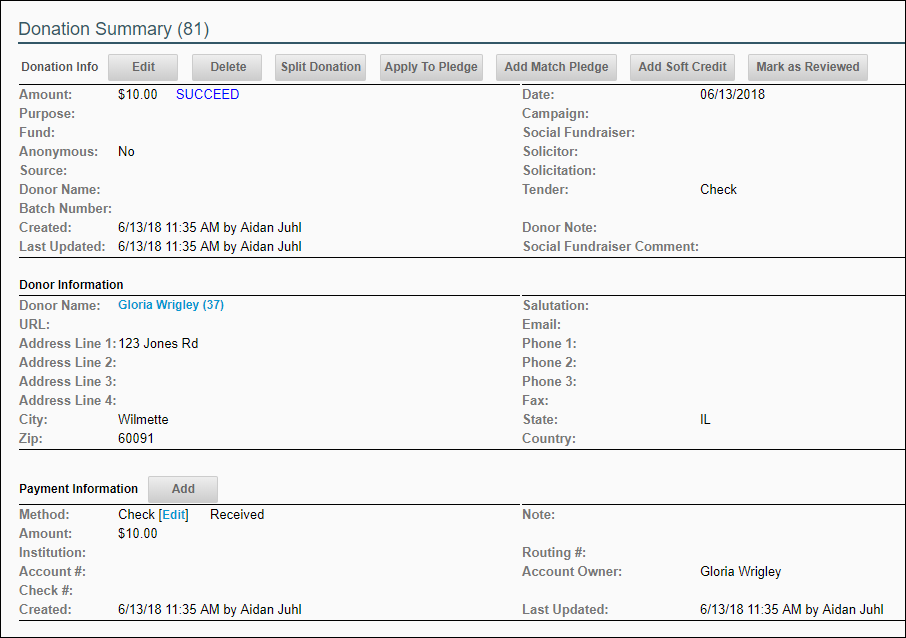Click the Edit link next to Check method

(174, 515)
